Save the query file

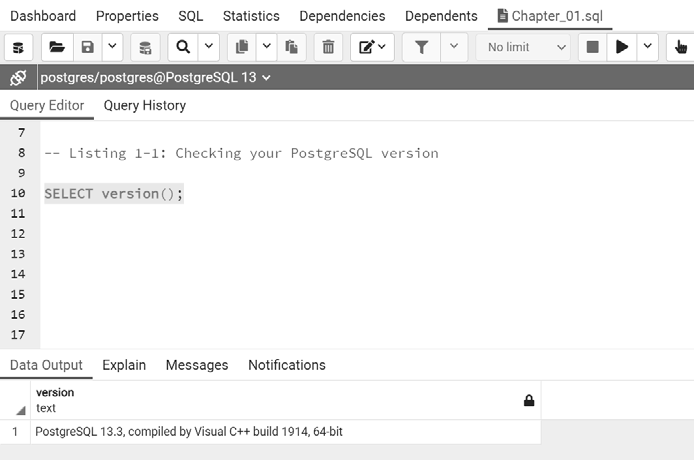tap(87, 47)
